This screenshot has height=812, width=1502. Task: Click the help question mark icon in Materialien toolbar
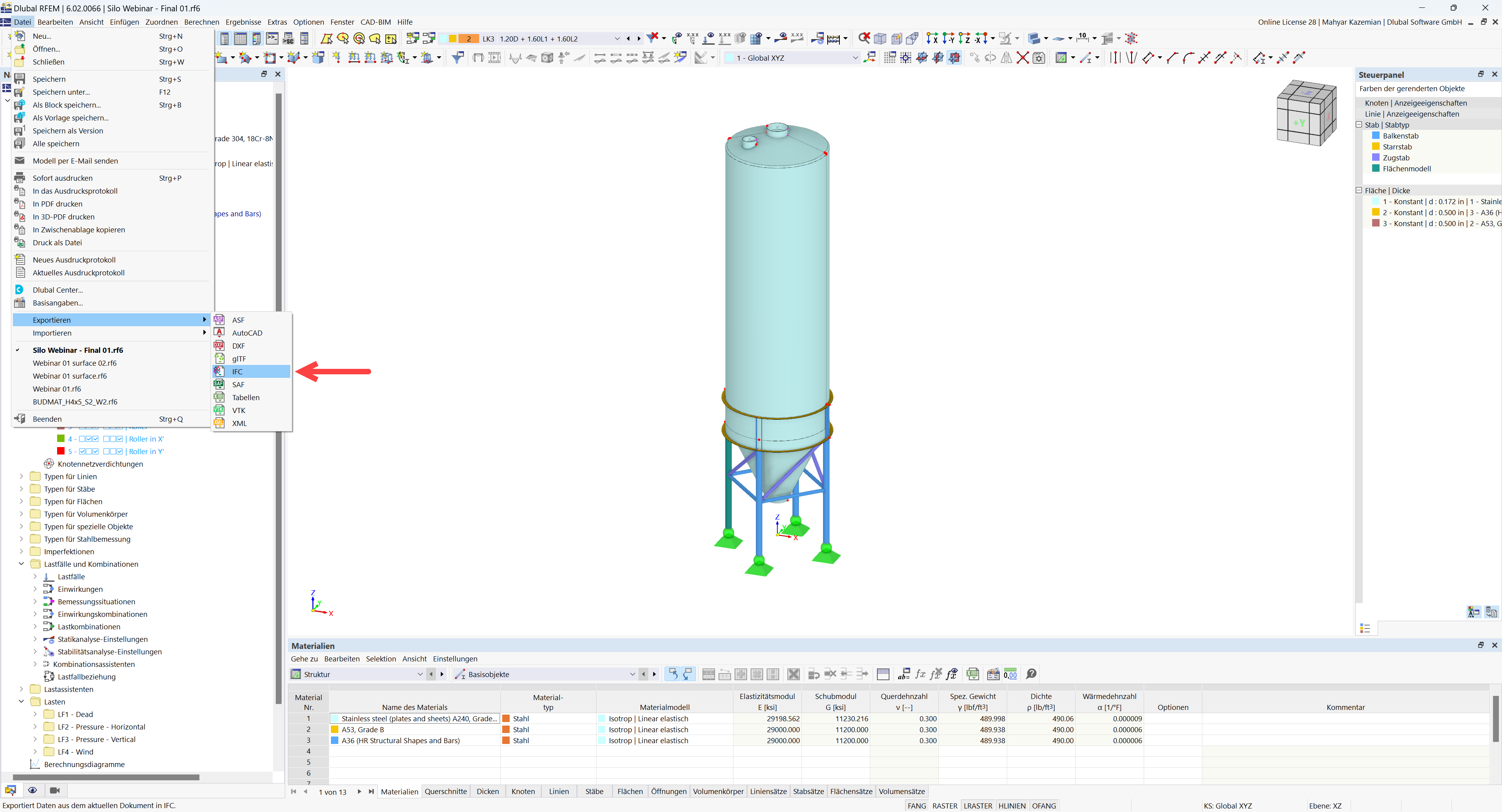point(1031,674)
